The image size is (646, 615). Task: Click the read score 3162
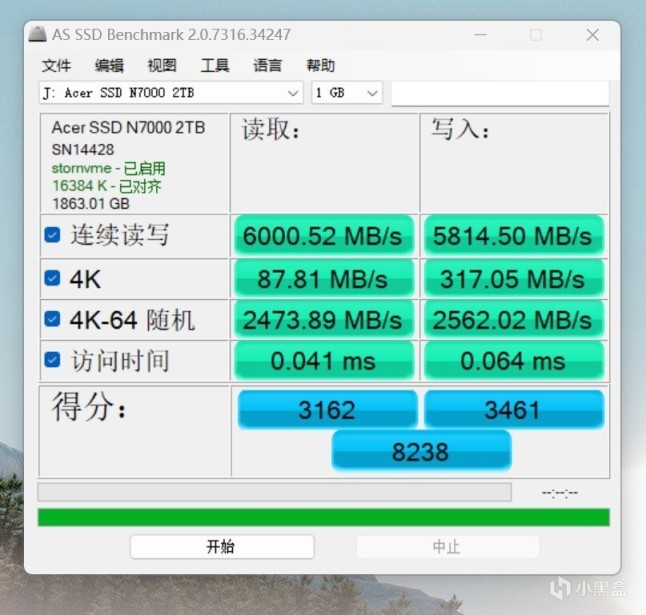tap(328, 409)
